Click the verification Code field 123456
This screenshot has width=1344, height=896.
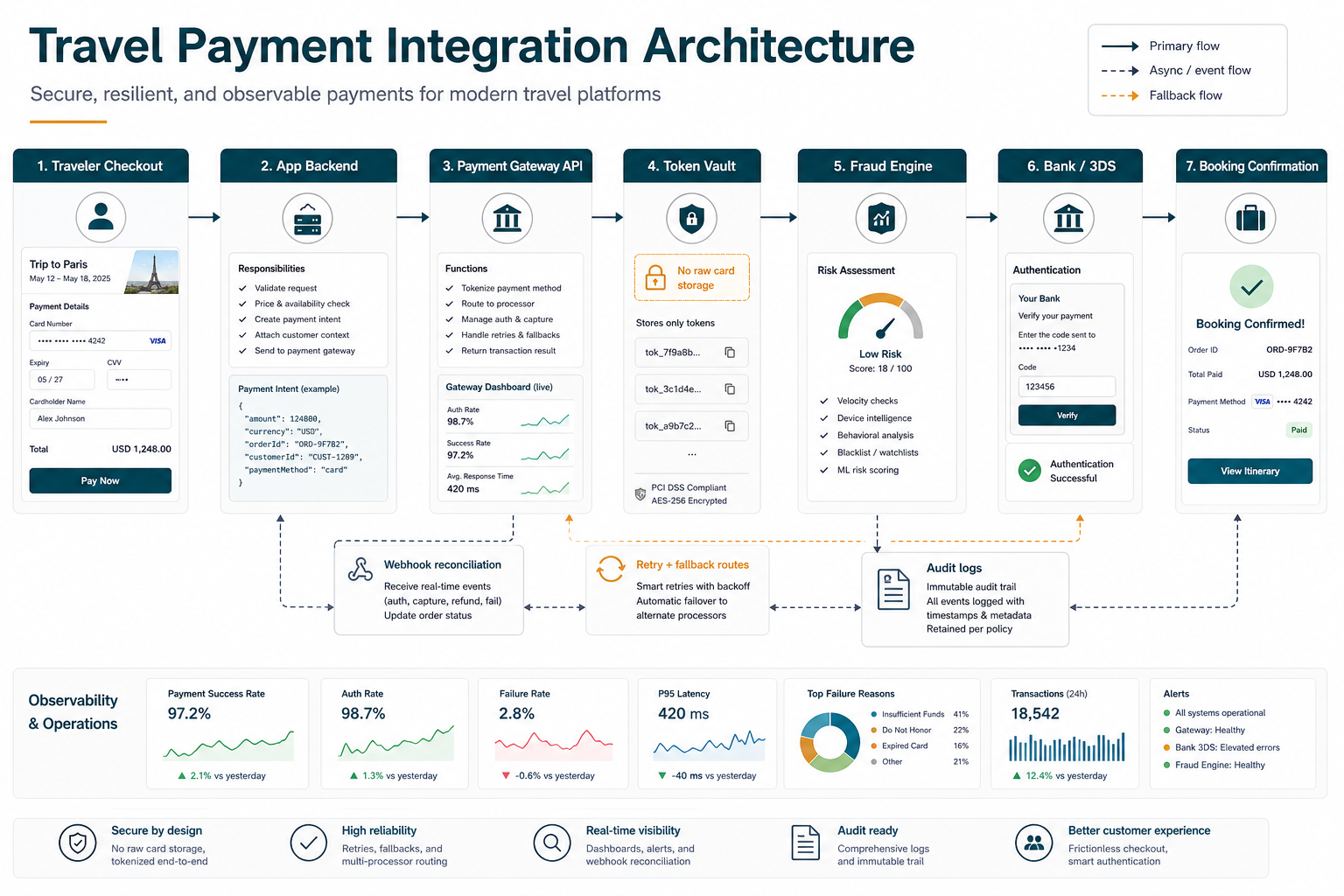click(1067, 387)
